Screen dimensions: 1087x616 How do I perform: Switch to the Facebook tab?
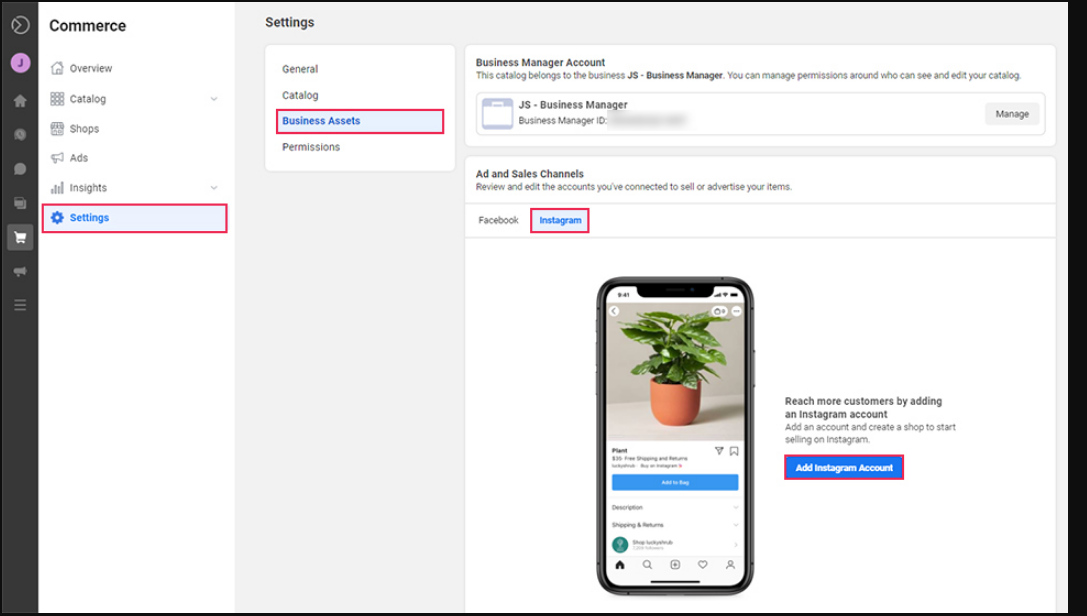(498, 220)
